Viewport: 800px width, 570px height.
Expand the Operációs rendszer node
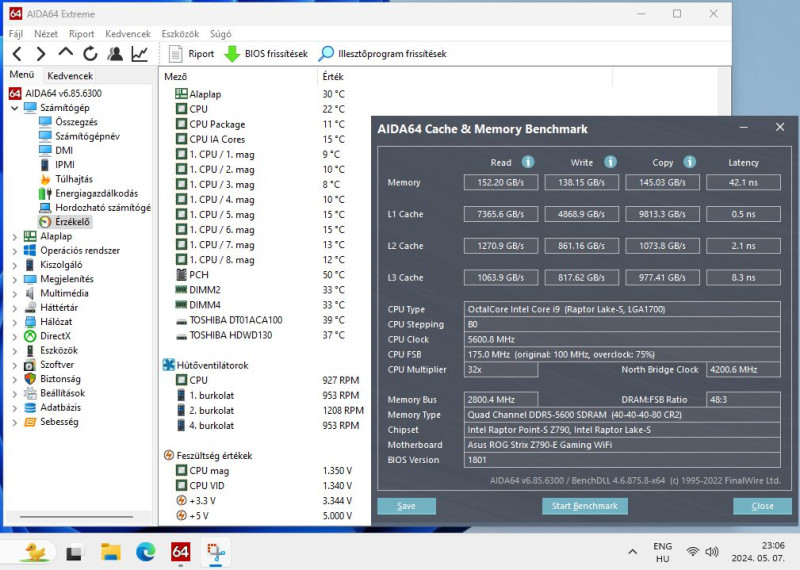(x=15, y=251)
